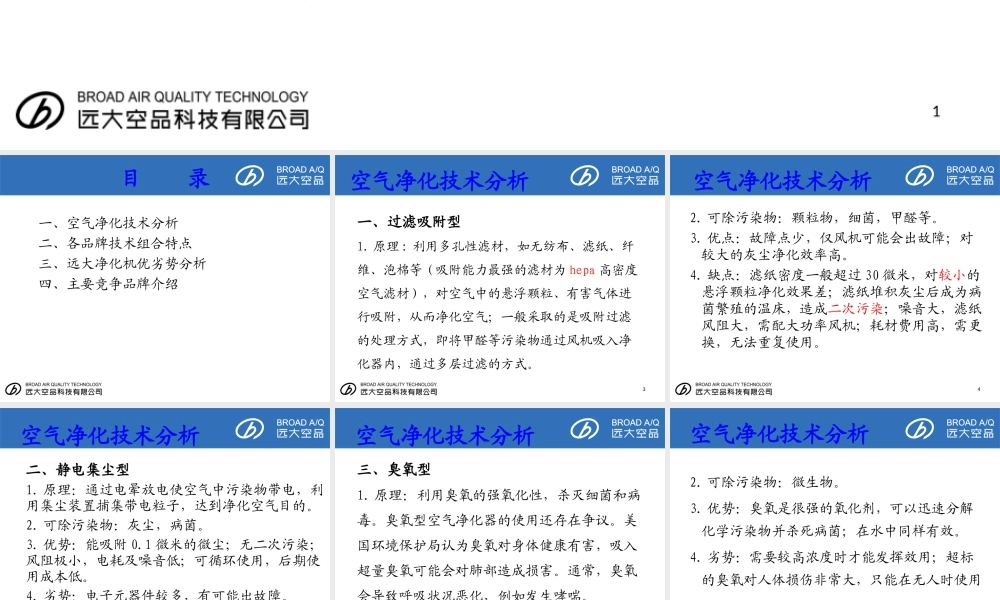Click the footer Broad logo on the slide numbered 4

tap(682, 387)
